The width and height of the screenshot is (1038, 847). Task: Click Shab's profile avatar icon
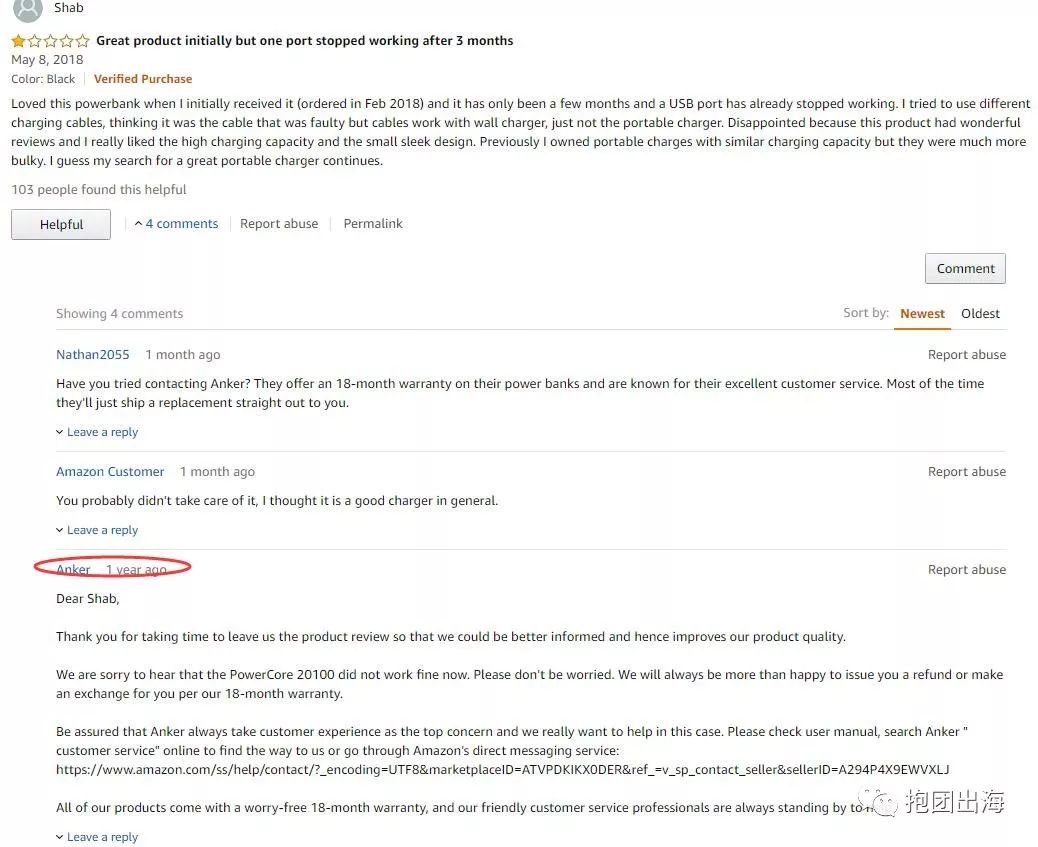27,9
